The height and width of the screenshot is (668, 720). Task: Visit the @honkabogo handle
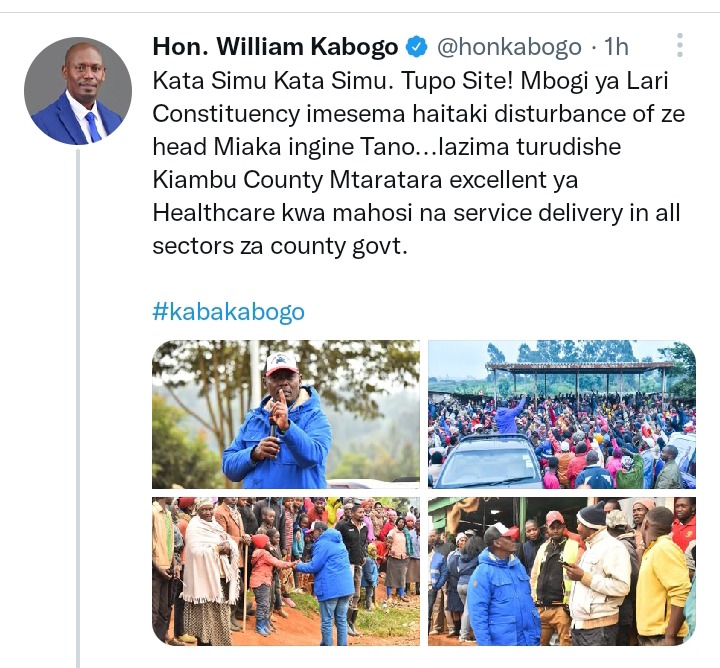click(509, 47)
